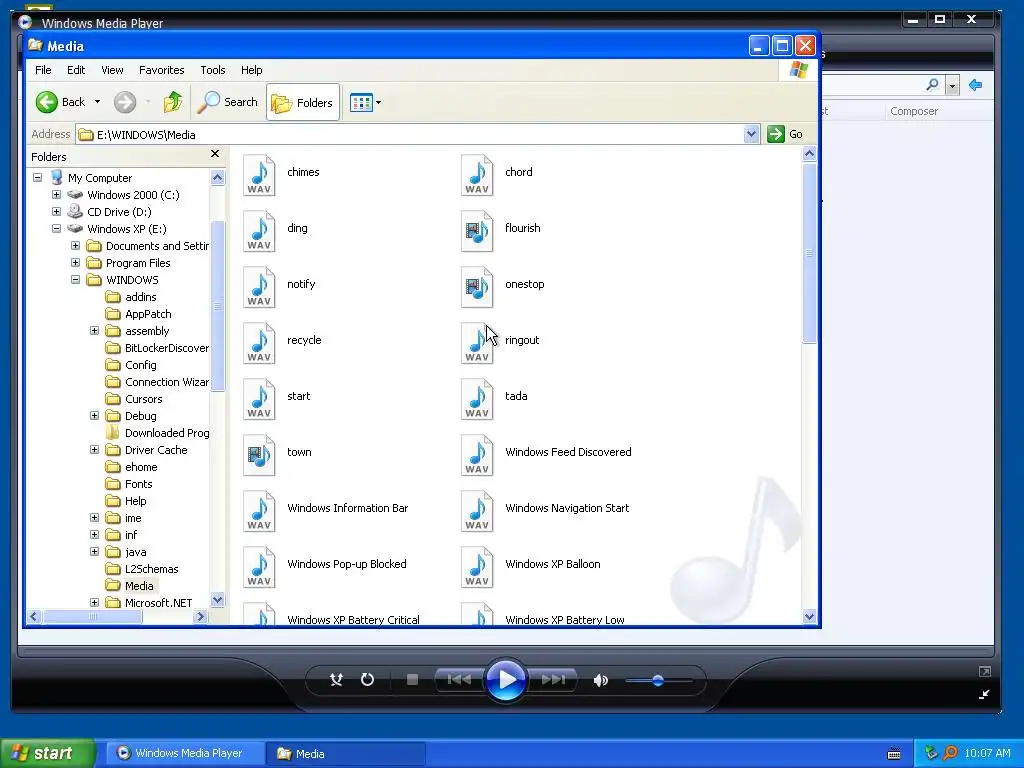1024x768 pixels.
Task: Open Media Player search options dropdown
Action: point(952,86)
